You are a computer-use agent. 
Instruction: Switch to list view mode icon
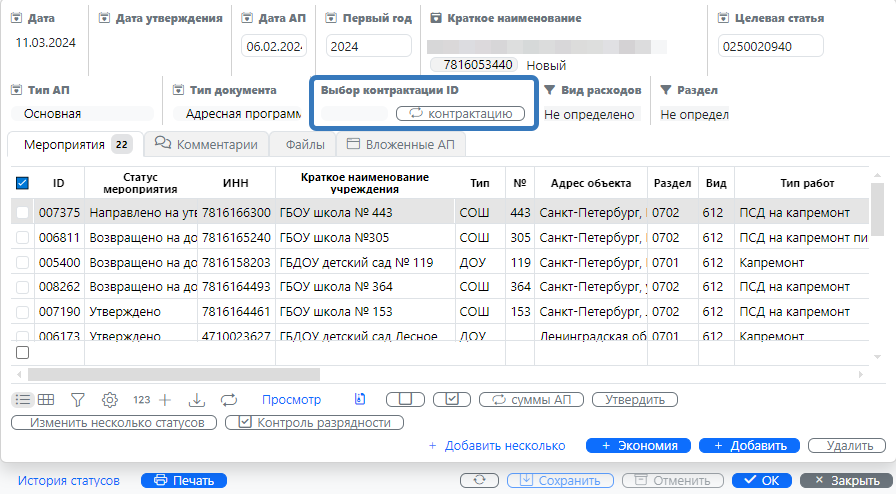click(x=22, y=400)
